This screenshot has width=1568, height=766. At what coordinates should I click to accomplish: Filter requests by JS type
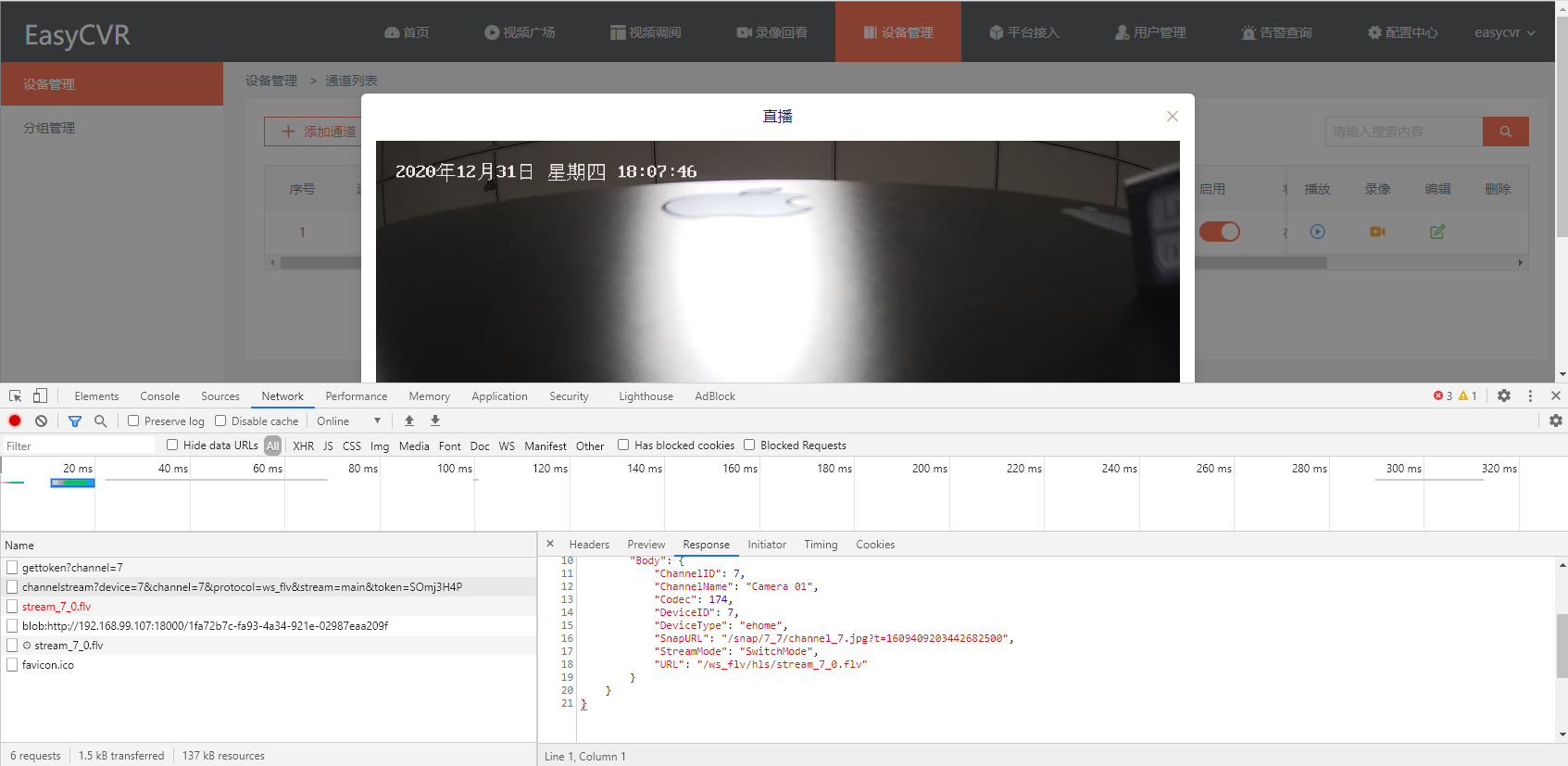[x=328, y=446]
